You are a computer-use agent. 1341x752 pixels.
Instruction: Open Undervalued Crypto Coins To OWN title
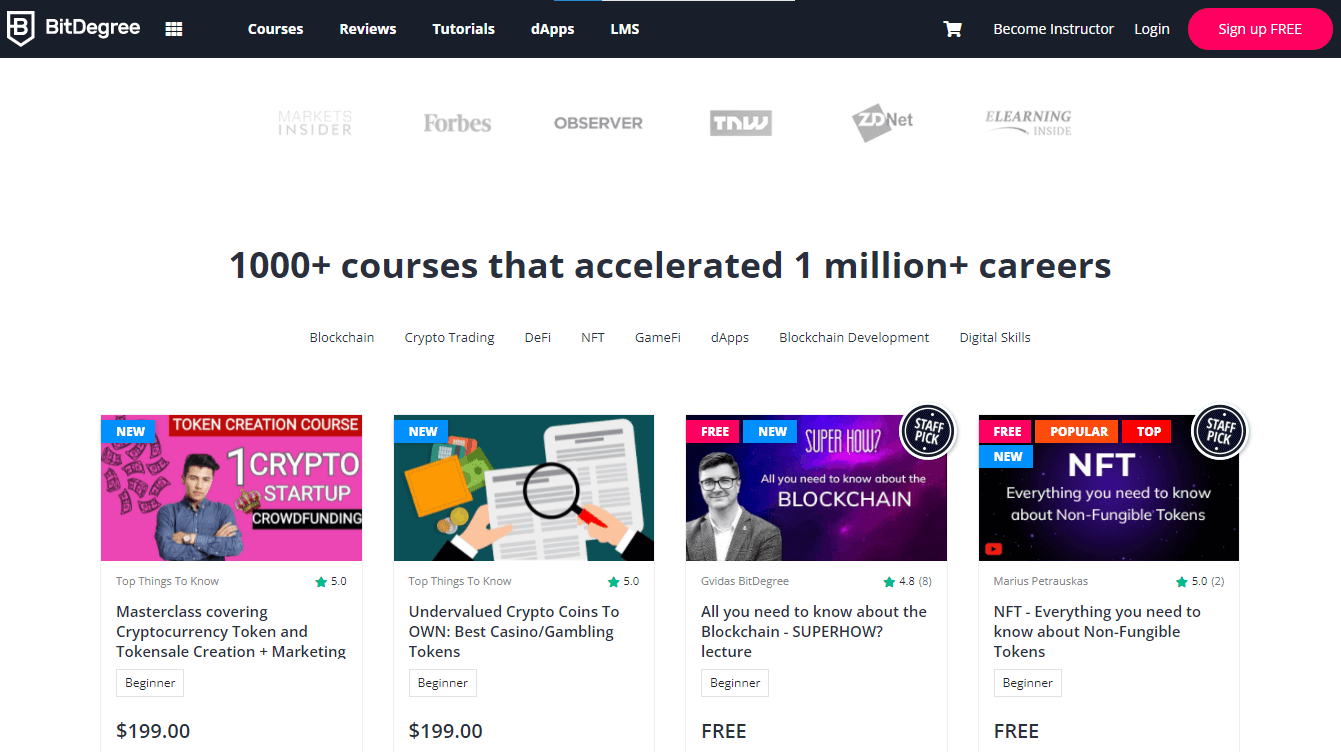pos(514,632)
